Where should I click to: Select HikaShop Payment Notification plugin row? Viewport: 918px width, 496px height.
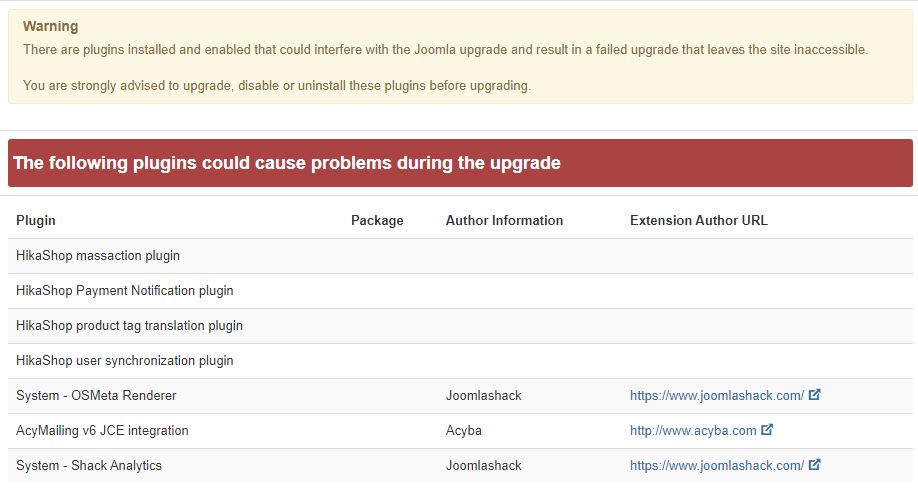pos(125,291)
